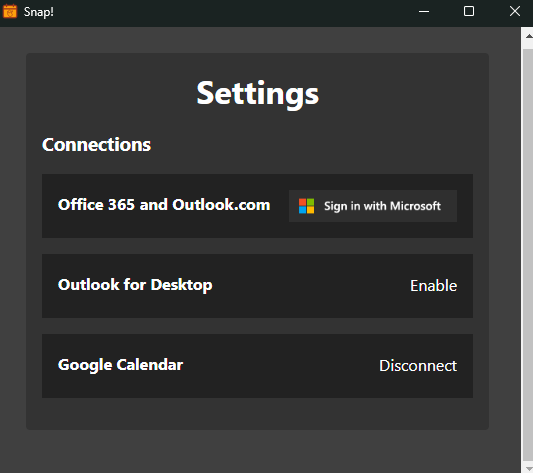533x473 pixels.
Task: Disconnect Google Calendar
Action: pyautogui.click(x=418, y=366)
